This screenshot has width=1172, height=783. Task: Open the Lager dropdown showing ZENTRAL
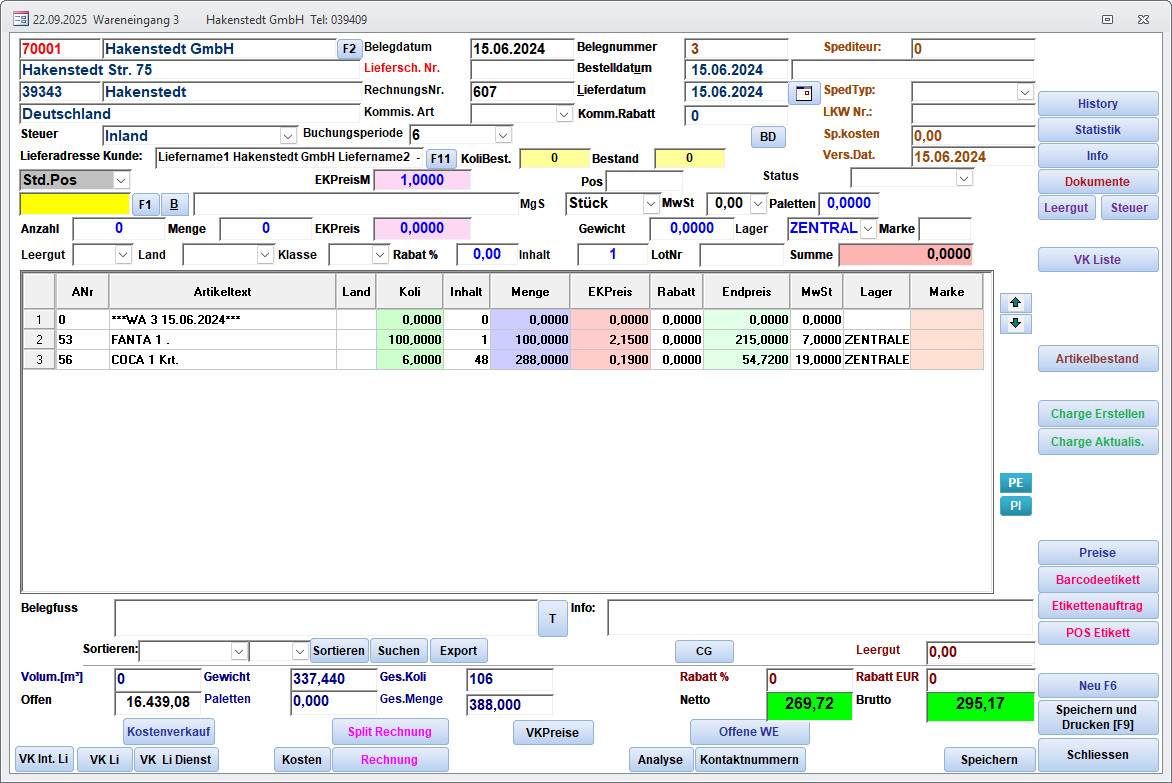868,229
